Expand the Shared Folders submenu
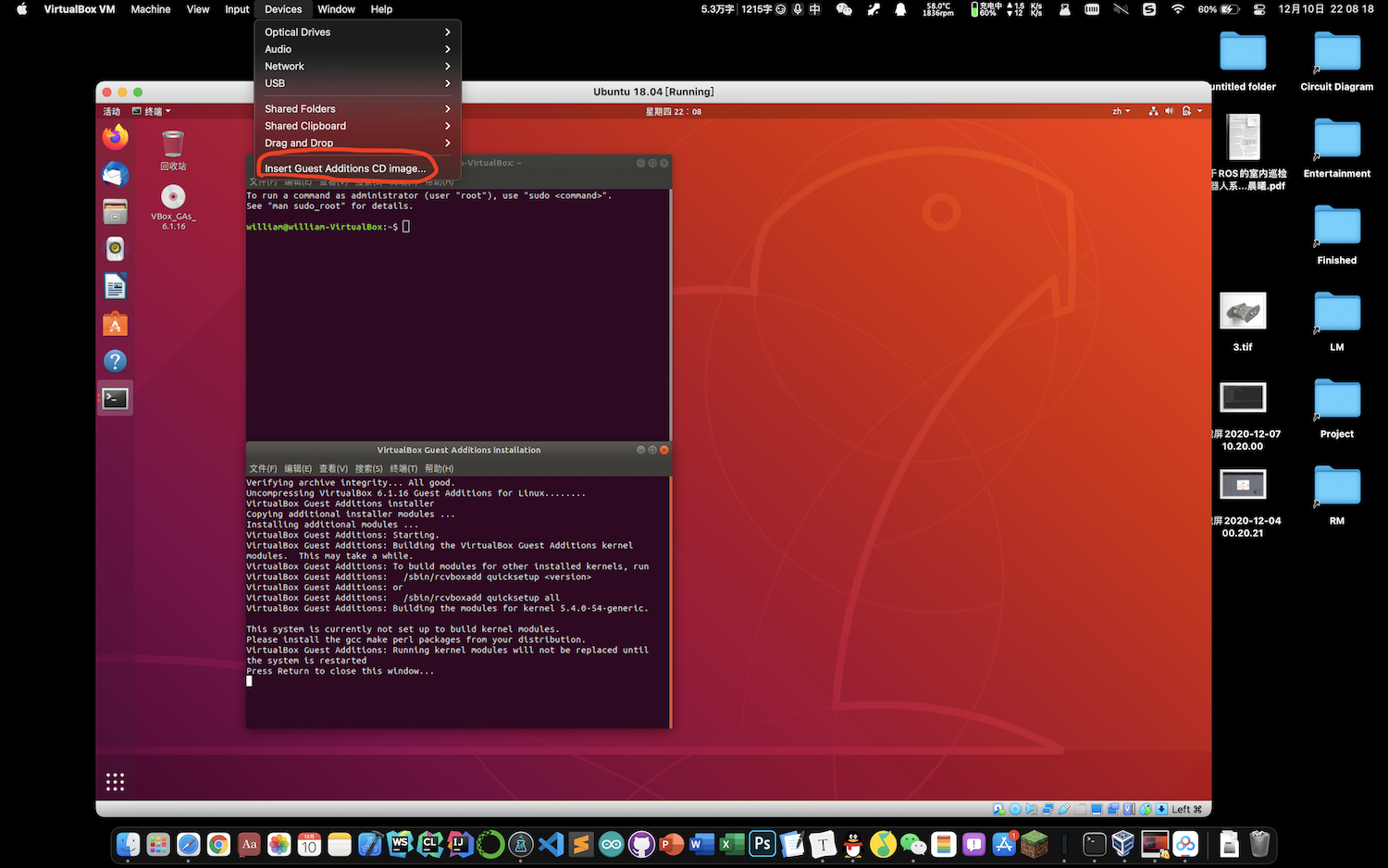Viewport: 1388px width, 868px height. tap(357, 109)
